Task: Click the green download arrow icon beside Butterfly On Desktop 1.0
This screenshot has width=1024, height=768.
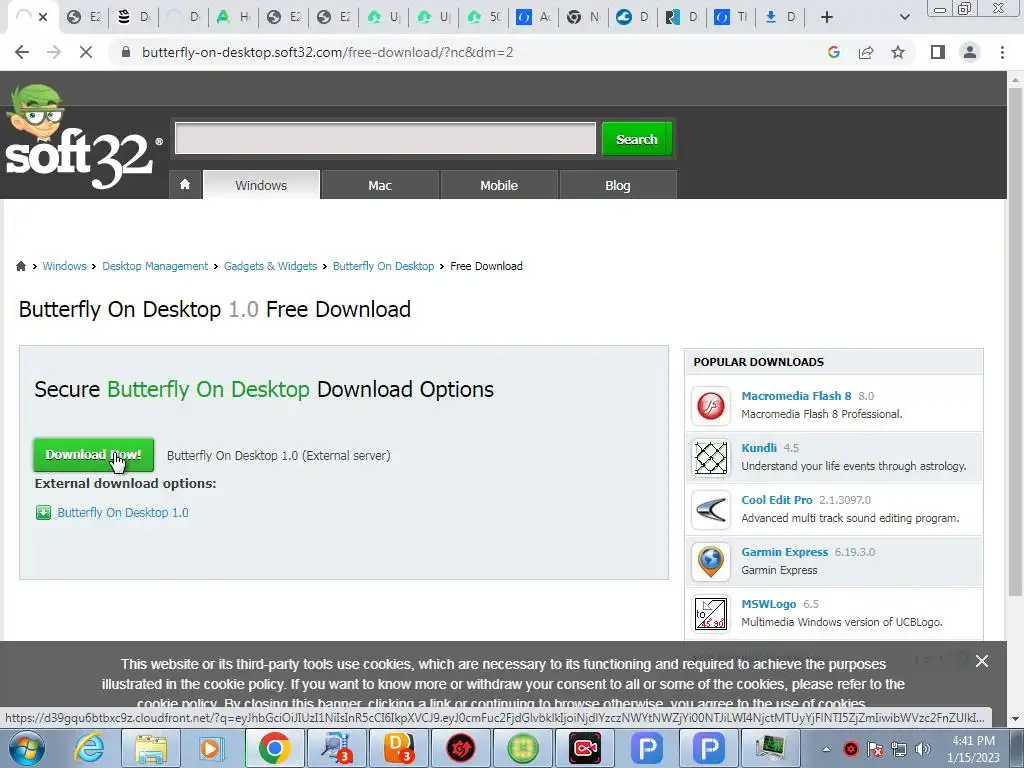Action: [x=43, y=513]
